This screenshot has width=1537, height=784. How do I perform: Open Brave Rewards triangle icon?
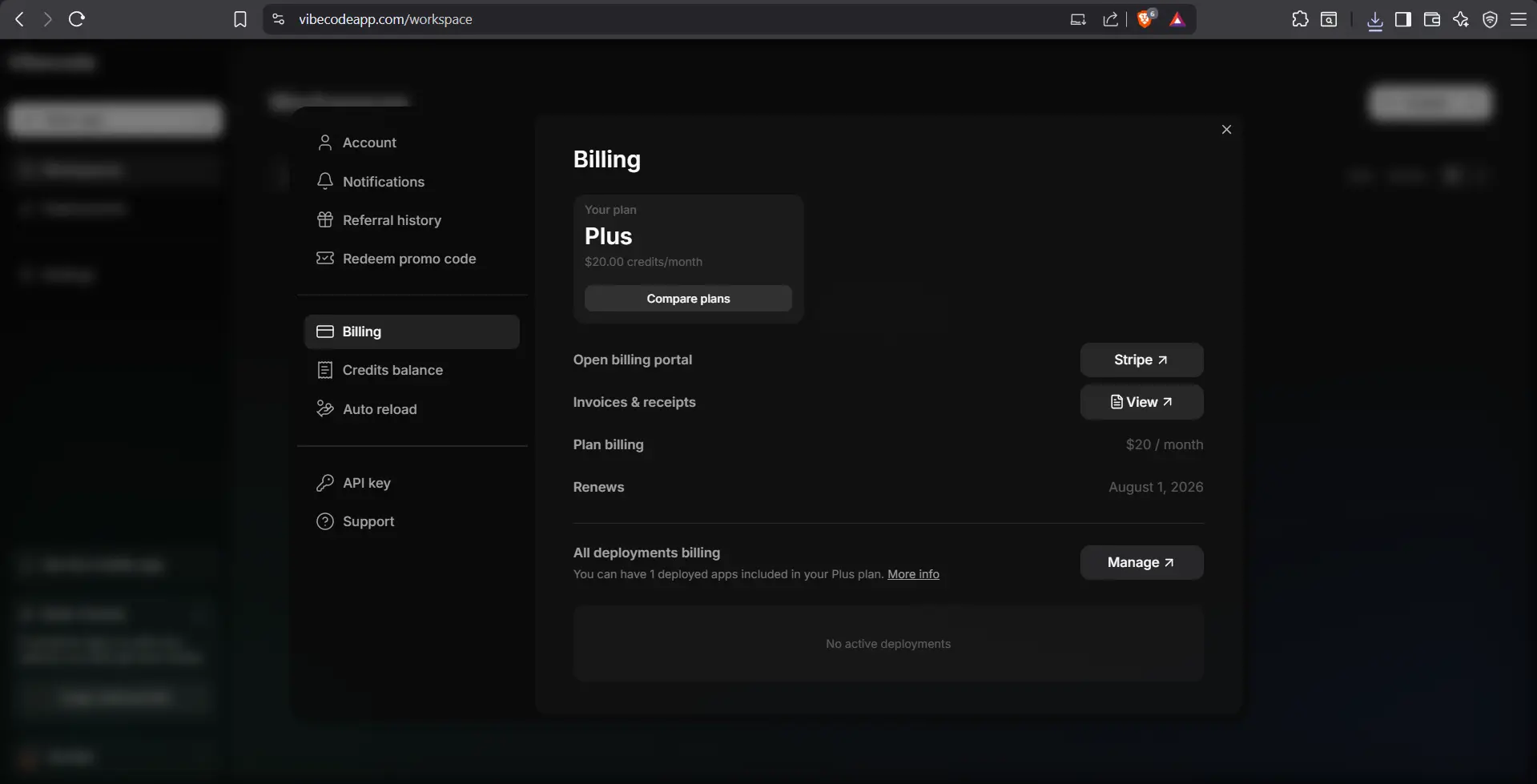point(1177,19)
